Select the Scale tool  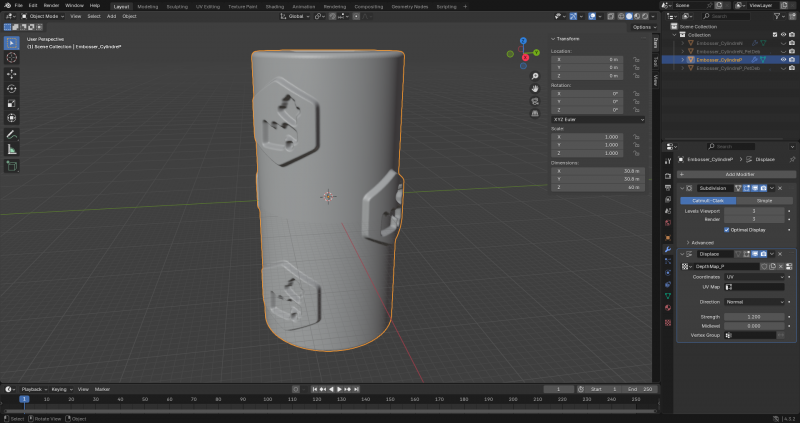12,103
